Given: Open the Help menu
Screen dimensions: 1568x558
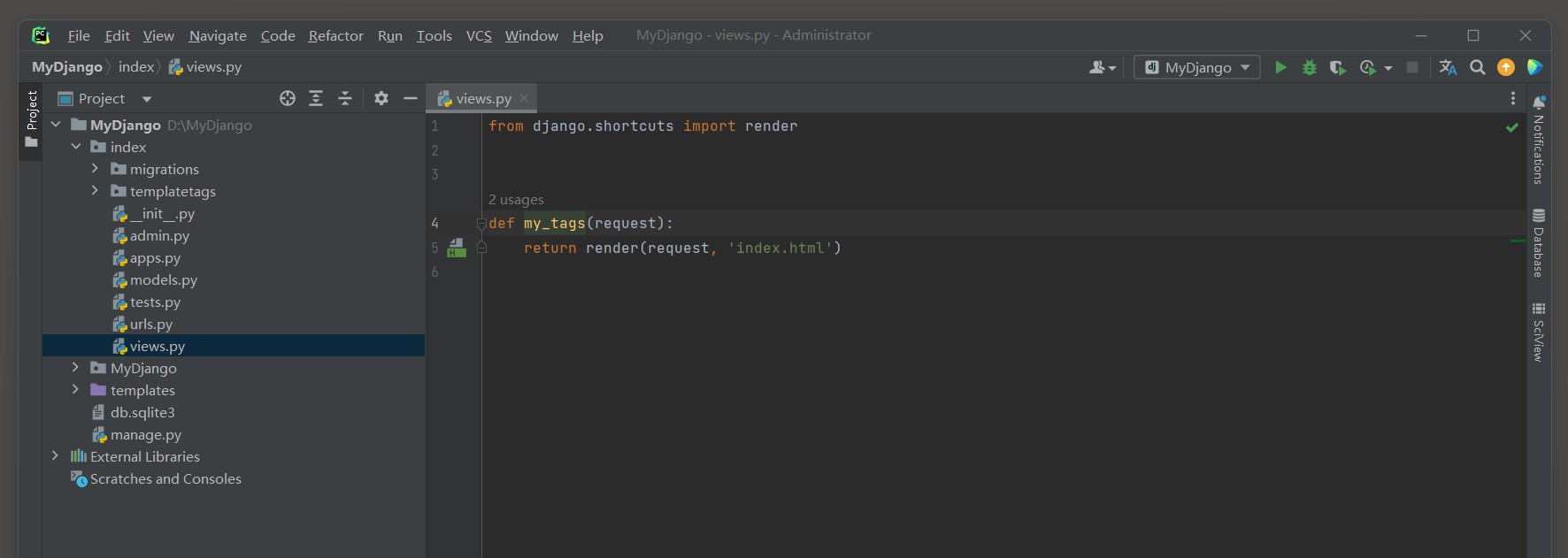Looking at the screenshot, I should [x=588, y=35].
